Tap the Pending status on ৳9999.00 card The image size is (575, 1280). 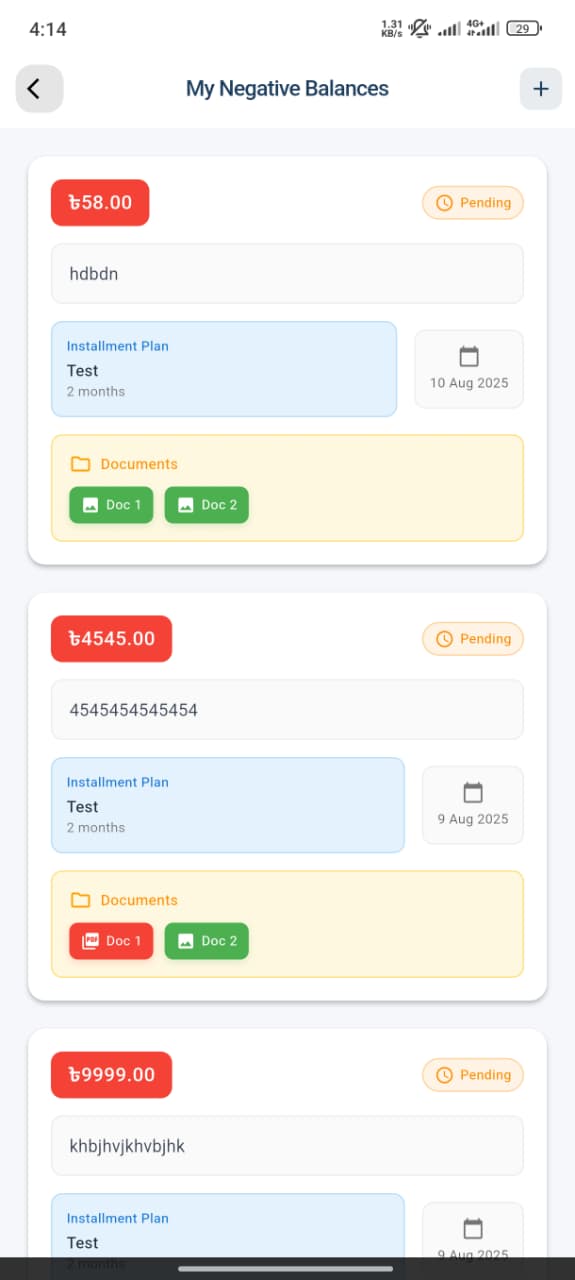pyautogui.click(x=473, y=1075)
